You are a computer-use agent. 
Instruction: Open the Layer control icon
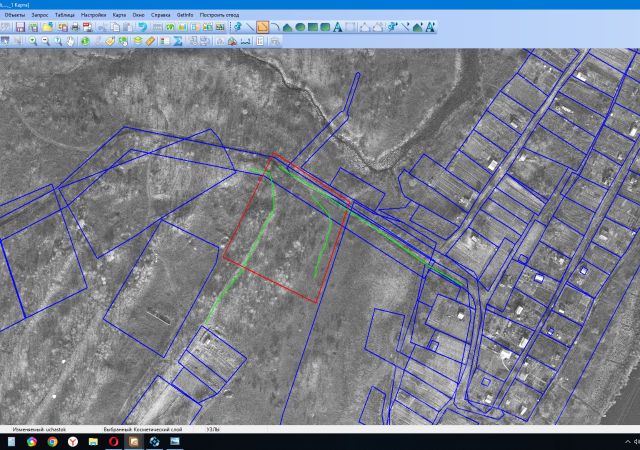(138, 40)
